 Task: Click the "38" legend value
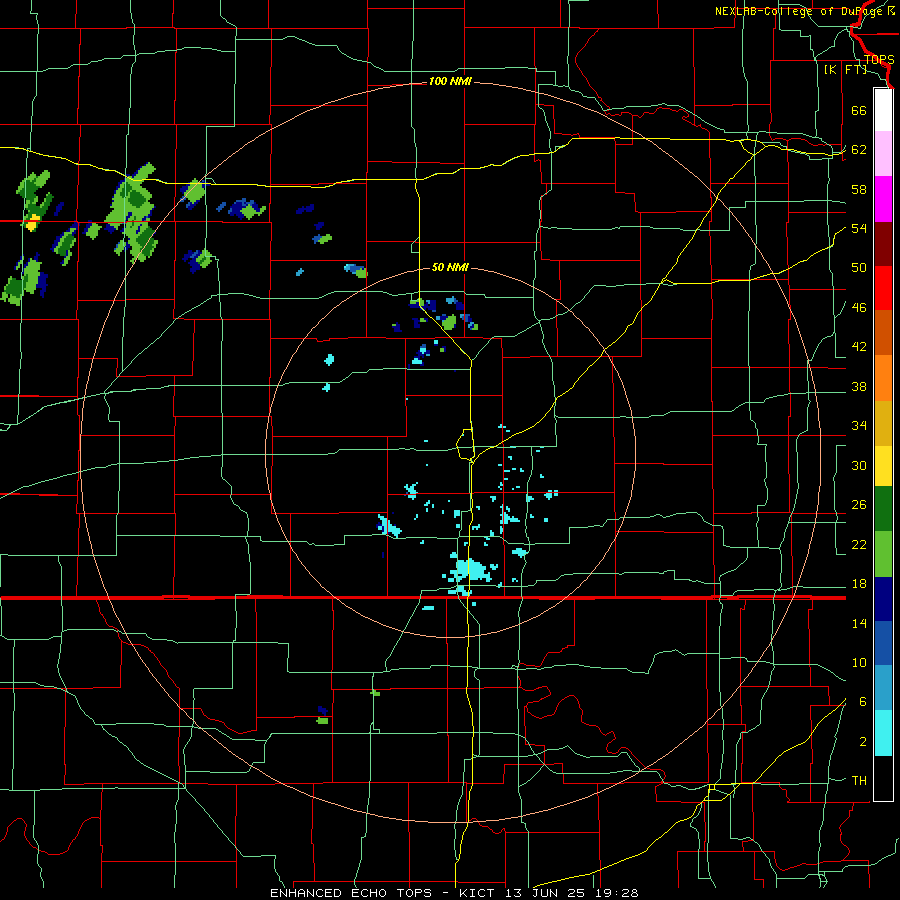[859, 387]
